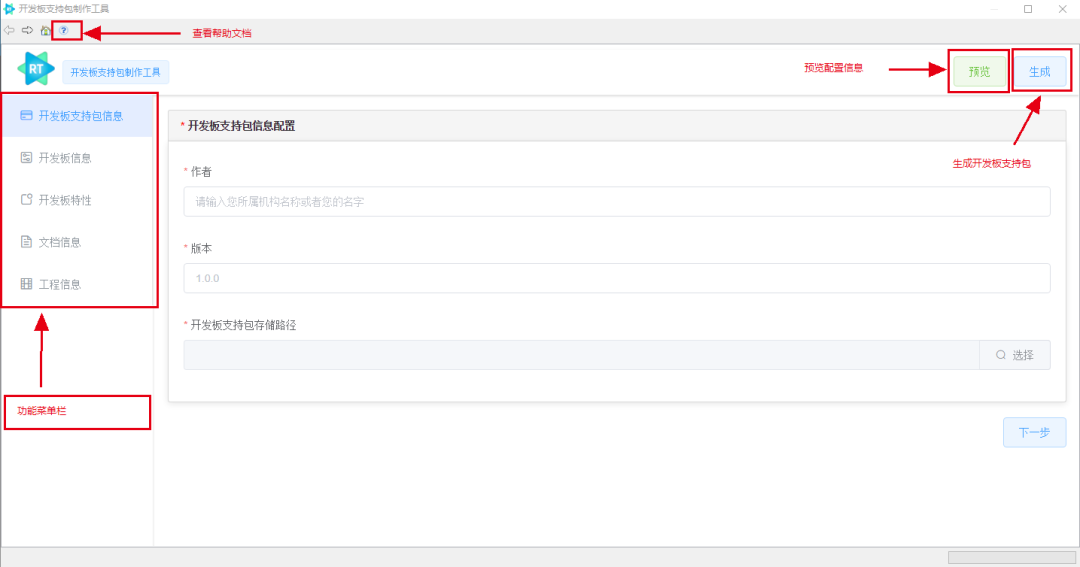The height and width of the screenshot is (567, 1080).
Task: Select 开发板支持包信息 in the sidebar menu
Action: (x=77, y=116)
